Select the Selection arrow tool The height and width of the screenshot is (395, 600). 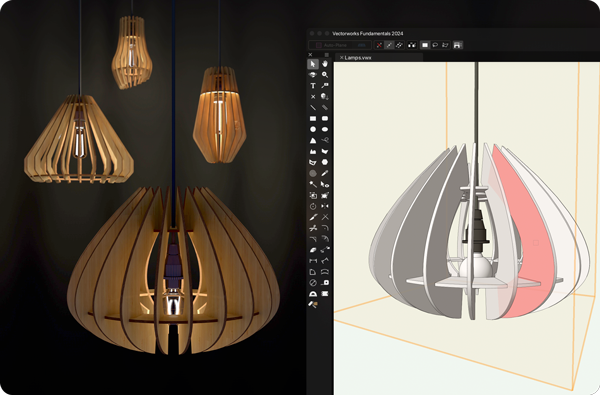[313, 64]
